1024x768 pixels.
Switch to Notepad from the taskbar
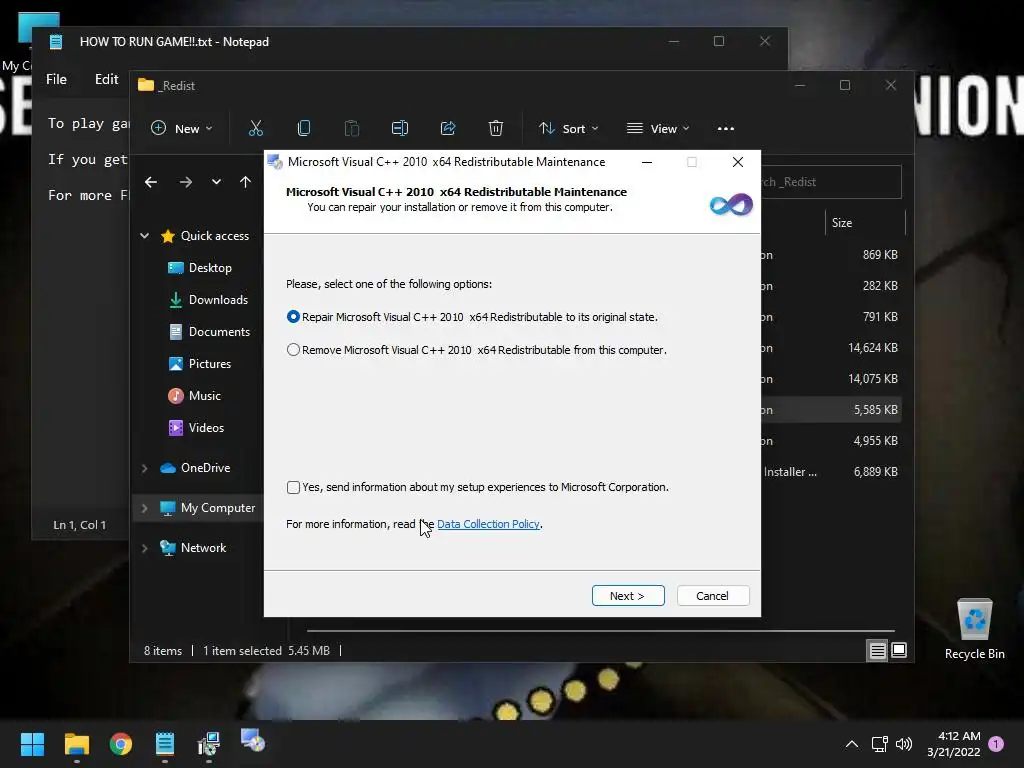pos(165,744)
